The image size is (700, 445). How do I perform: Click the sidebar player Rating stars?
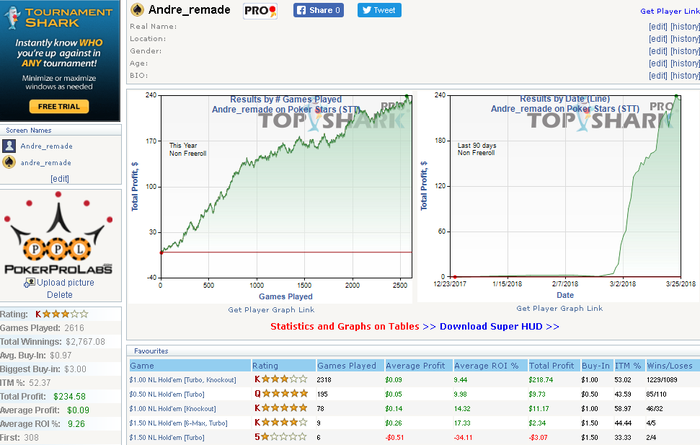point(62,314)
